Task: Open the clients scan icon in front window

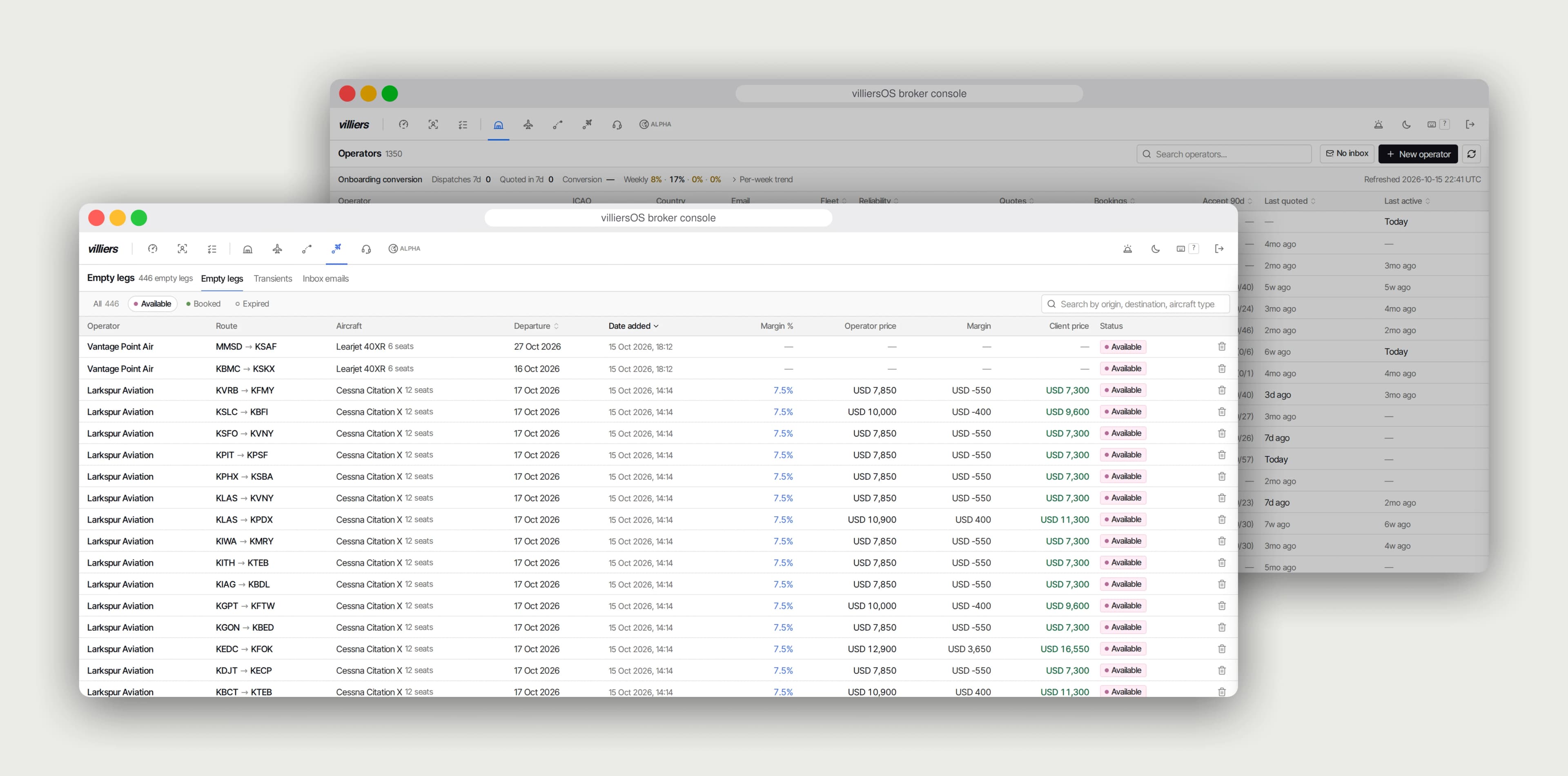Action: coord(182,248)
